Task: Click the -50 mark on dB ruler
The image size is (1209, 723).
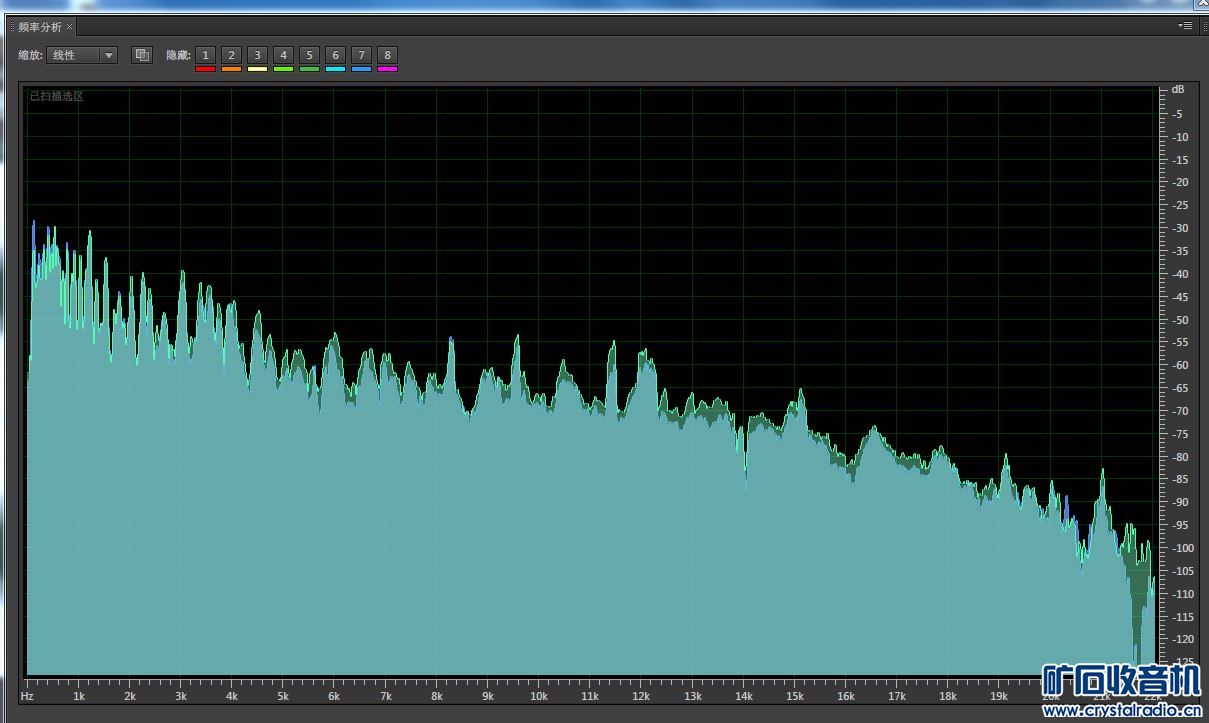Action: 1181,320
